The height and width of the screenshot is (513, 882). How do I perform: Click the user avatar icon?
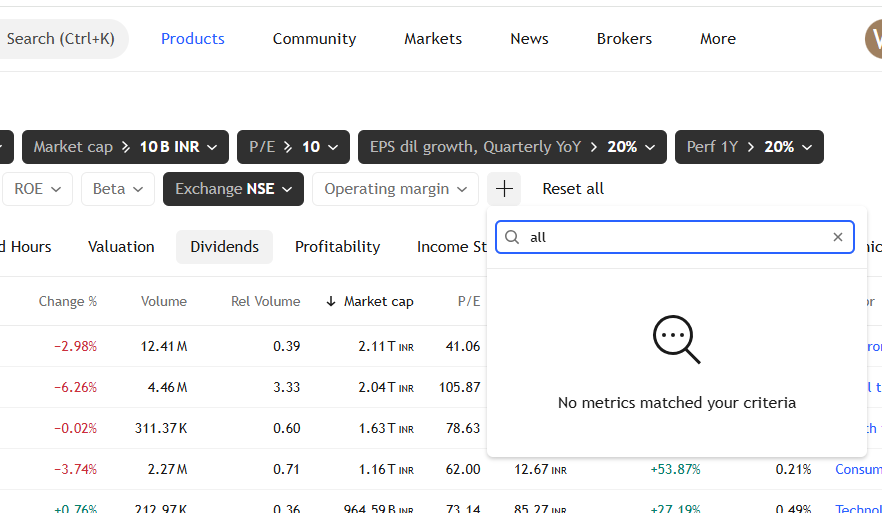[x=873, y=39]
